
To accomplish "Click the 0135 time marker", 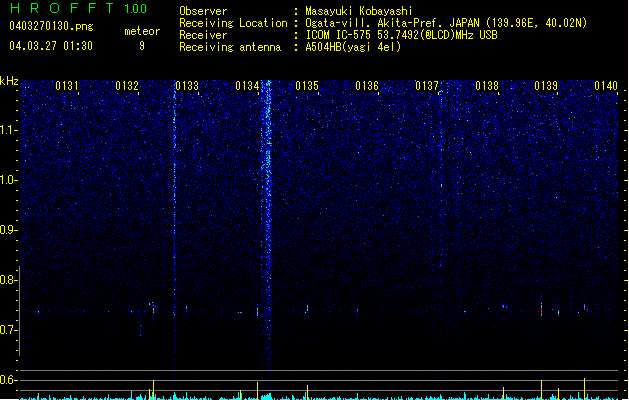I will 307,86.
